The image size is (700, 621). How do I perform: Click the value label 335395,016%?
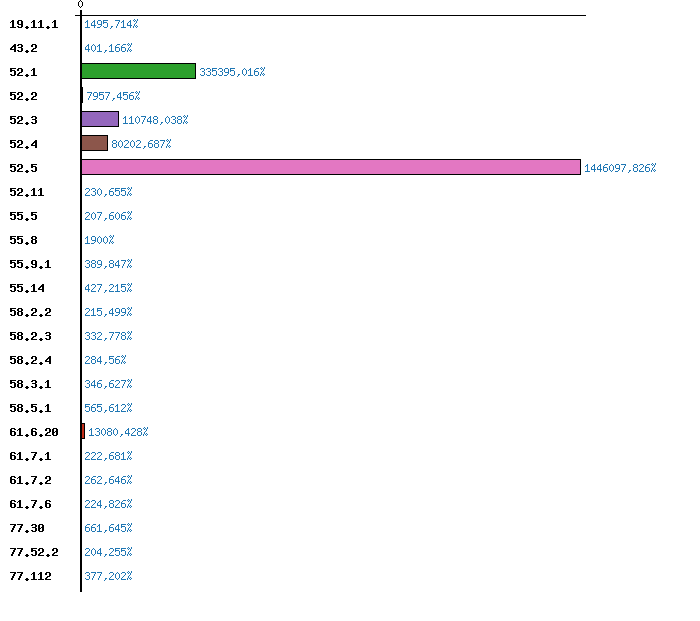232,72
